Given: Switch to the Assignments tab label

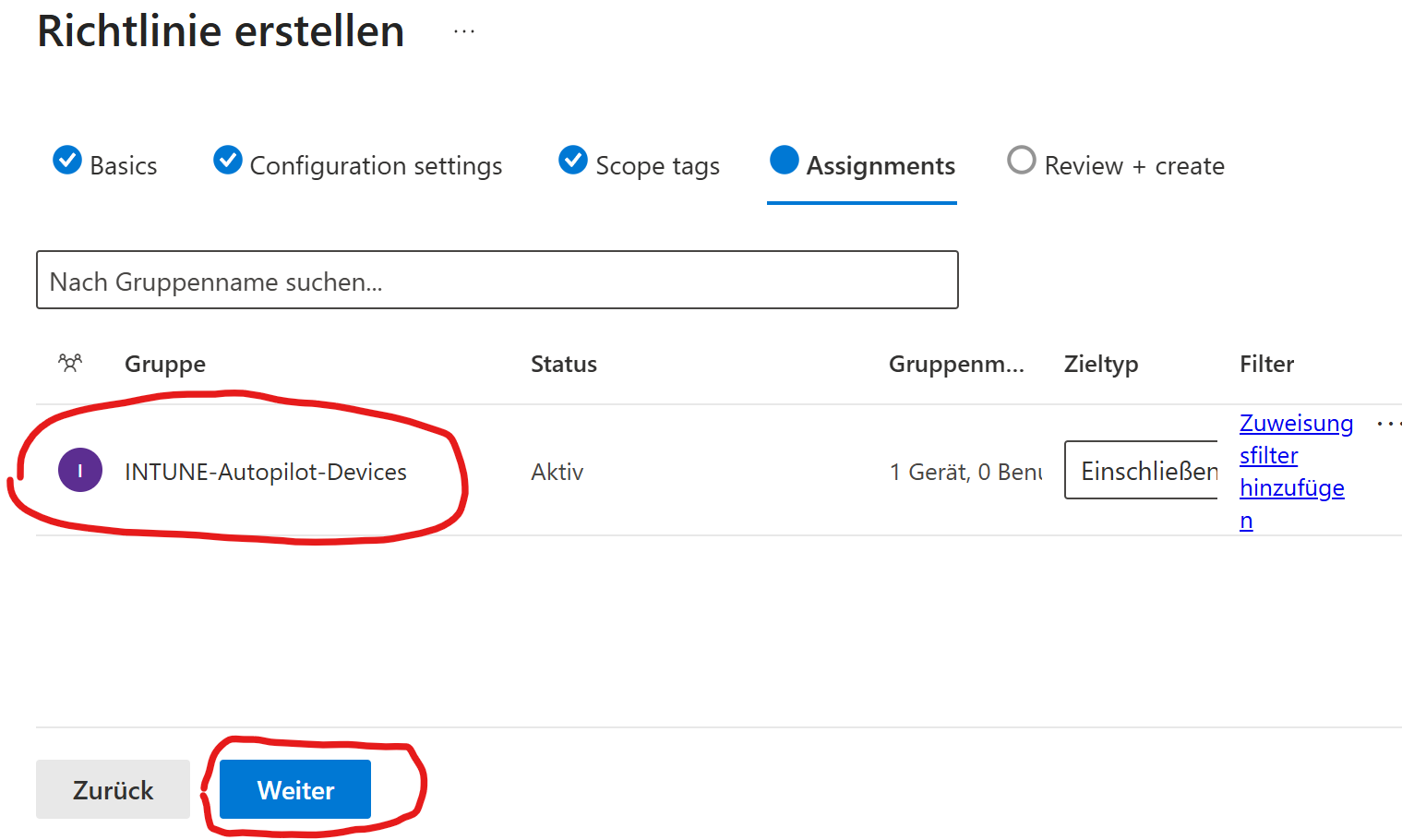Looking at the screenshot, I should 881,166.
